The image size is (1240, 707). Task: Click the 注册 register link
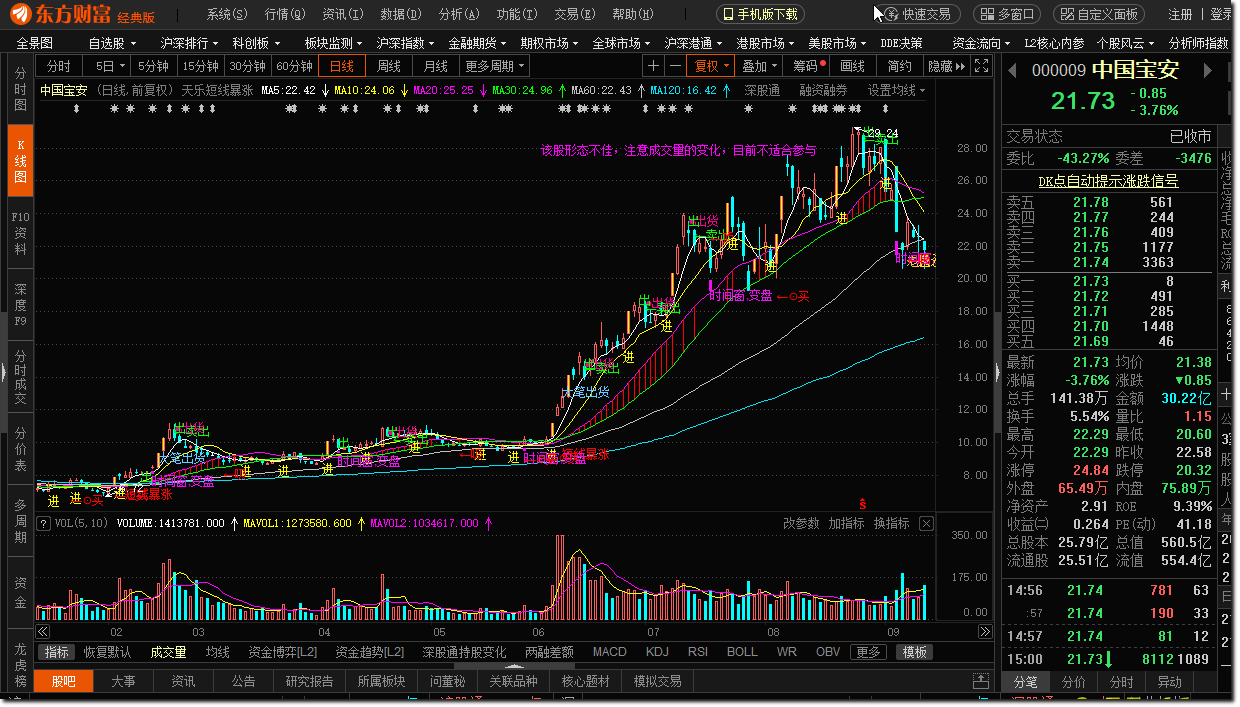coord(1181,14)
